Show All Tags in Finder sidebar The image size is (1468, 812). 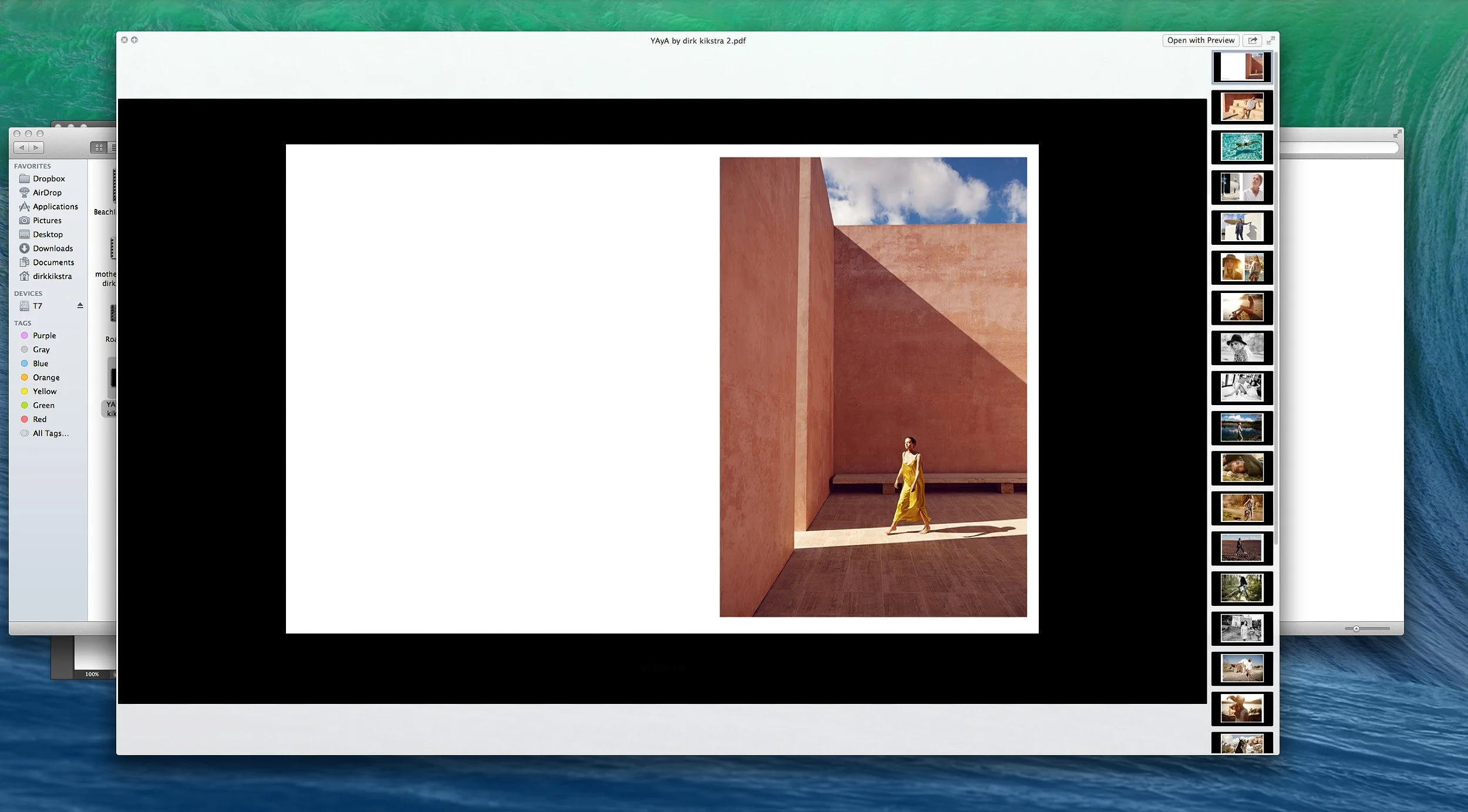[x=50, y=433]
